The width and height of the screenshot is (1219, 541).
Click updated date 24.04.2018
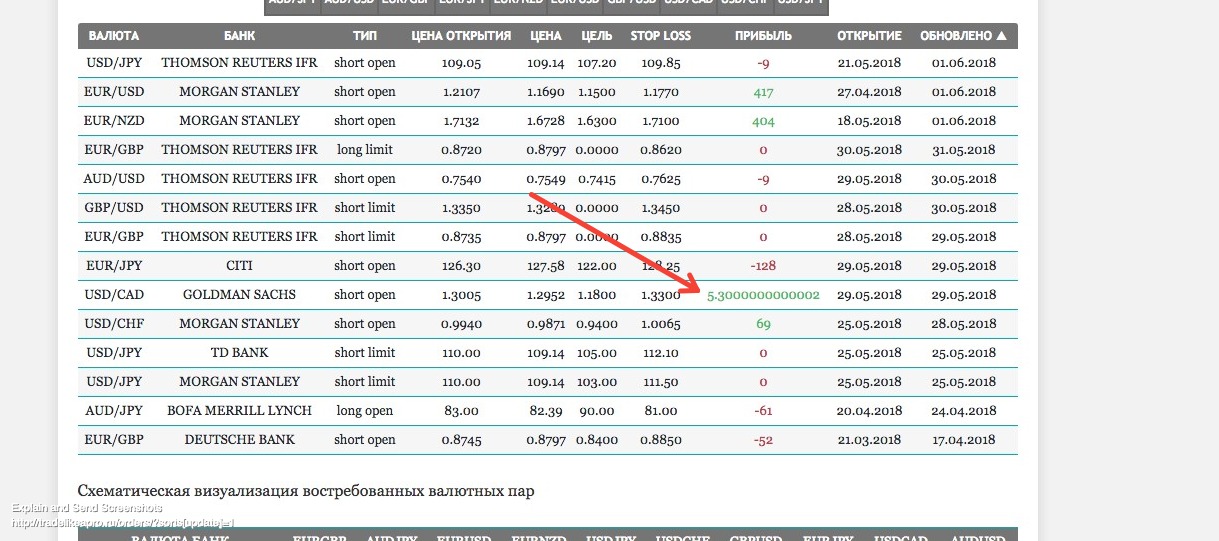[964, 411]
